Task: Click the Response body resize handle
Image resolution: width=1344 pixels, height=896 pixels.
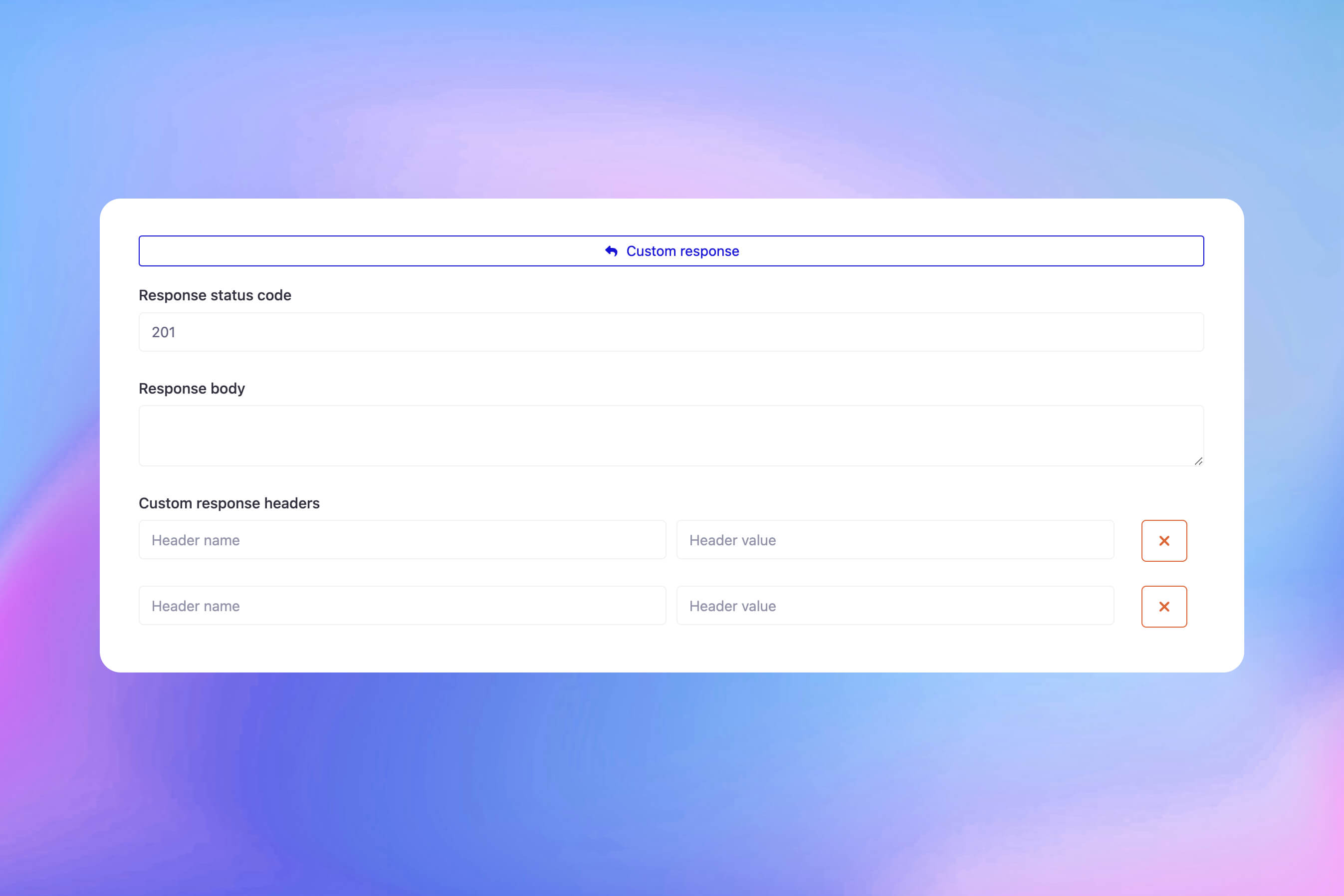Action: point(1199,460)
